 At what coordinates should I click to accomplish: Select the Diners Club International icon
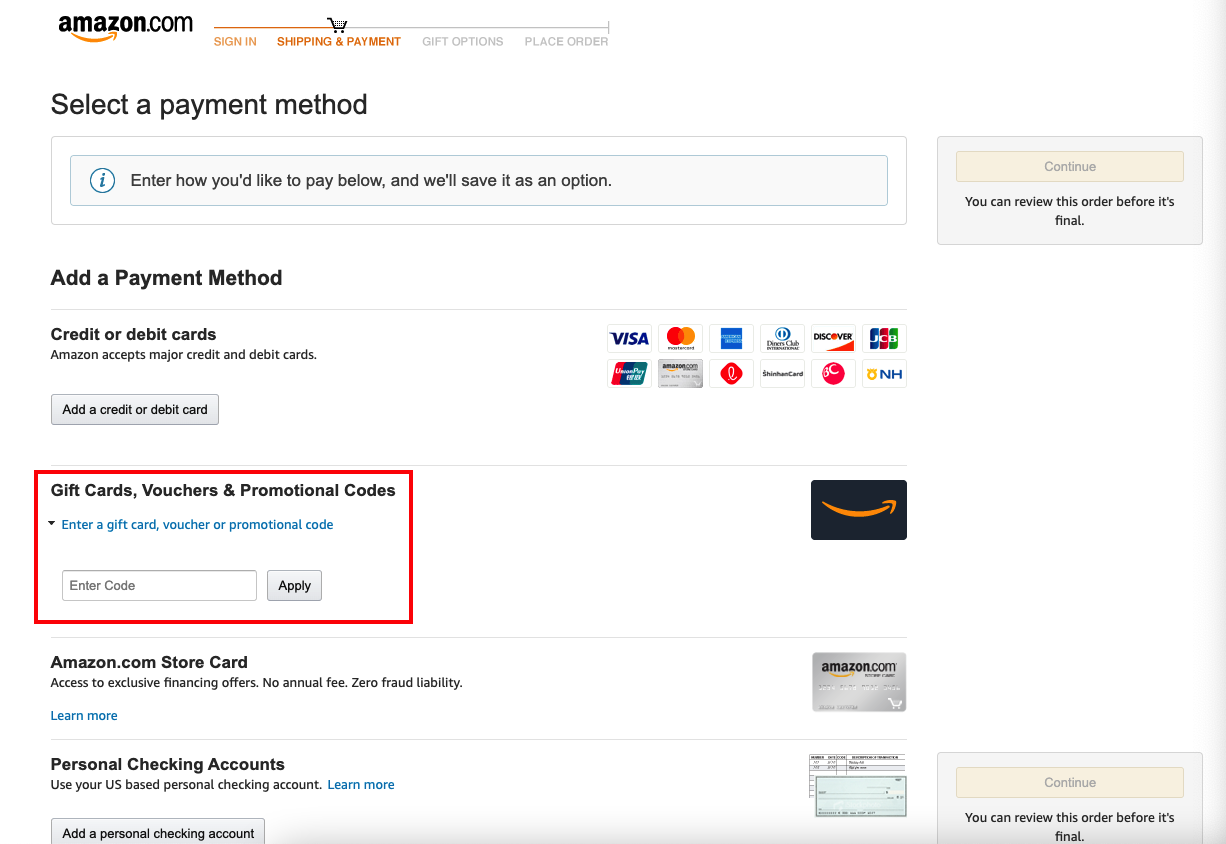tap(782, 338)
